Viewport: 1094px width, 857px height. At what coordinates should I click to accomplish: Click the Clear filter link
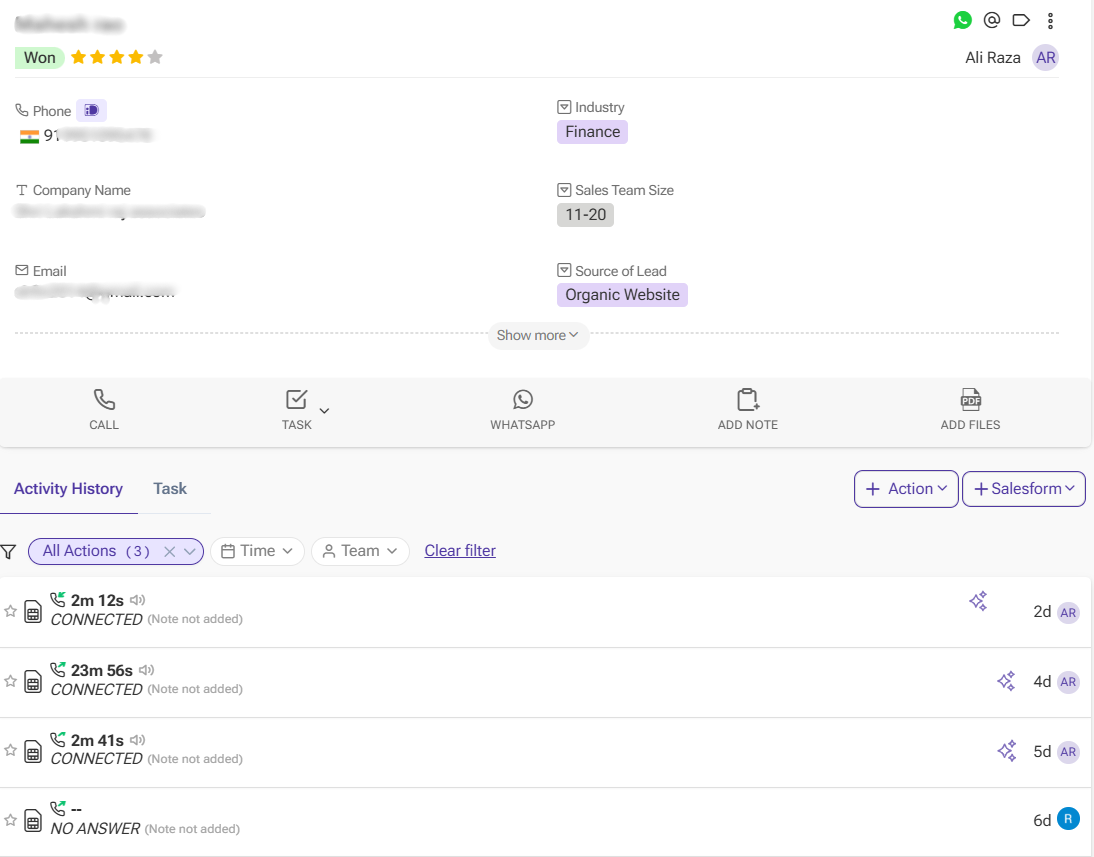[x=460, y=551]
